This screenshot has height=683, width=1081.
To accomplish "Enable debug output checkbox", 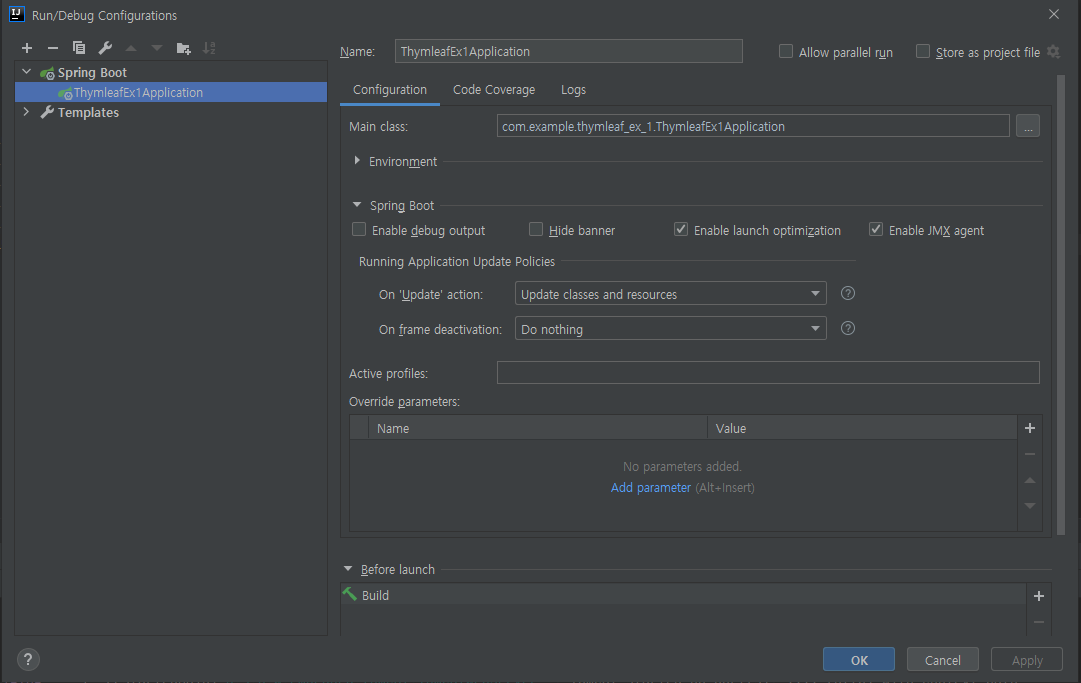I will pyautogui.click(x=358, y=230).
